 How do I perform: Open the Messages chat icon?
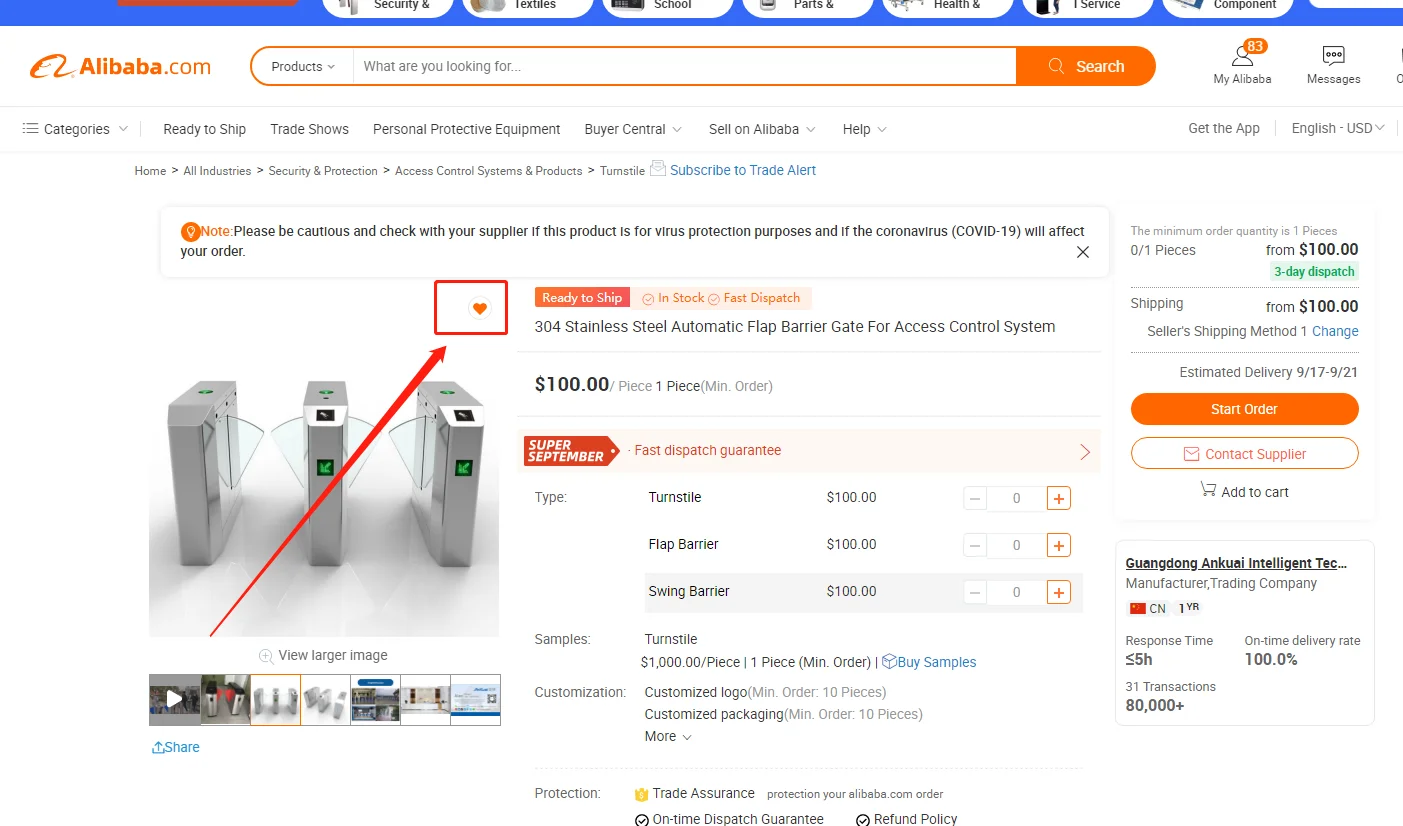[x=1333, y=56]
